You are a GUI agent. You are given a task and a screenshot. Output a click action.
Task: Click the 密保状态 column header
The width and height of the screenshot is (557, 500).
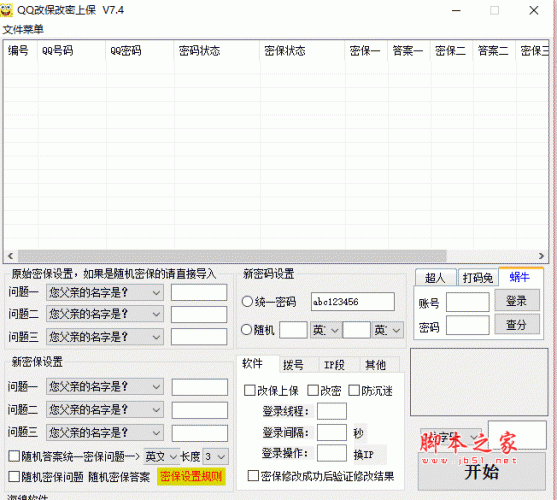pyautogui.click(x=302, y=51)
